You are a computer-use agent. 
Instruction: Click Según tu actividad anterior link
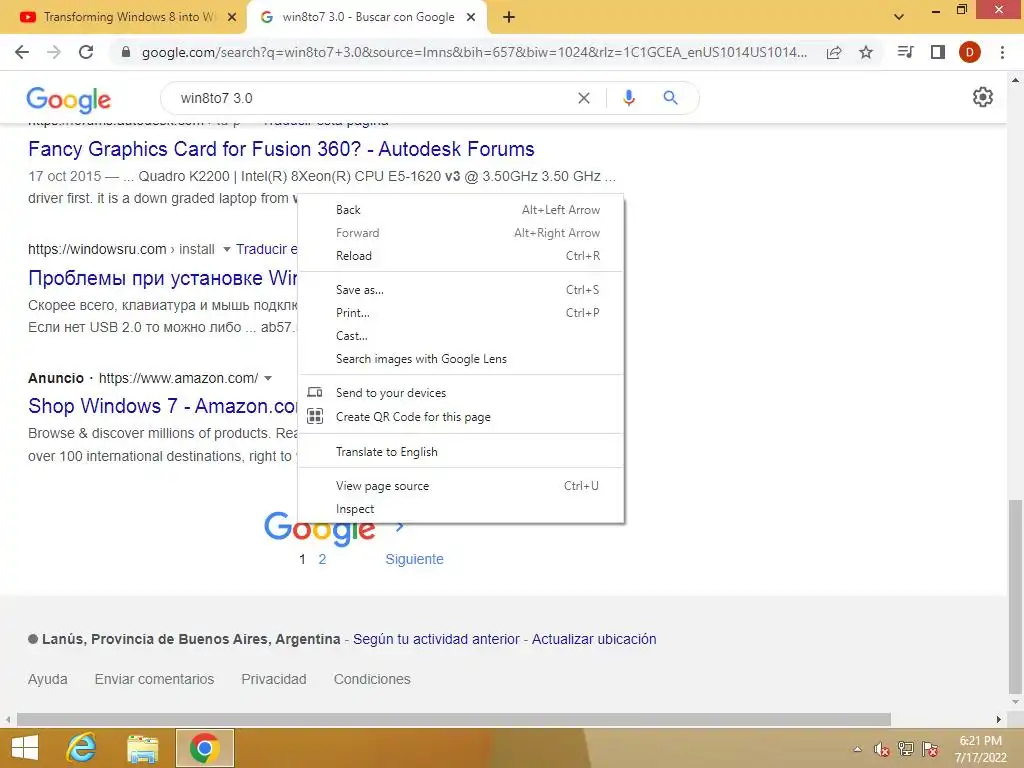click(x=436, y=639)
